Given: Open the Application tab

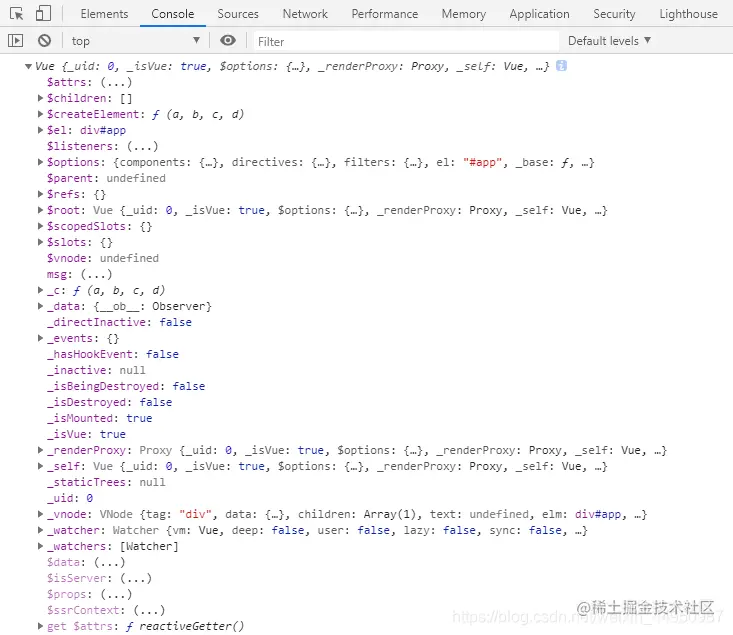Looking at the screenshot, I should click(x=539, y=14).
